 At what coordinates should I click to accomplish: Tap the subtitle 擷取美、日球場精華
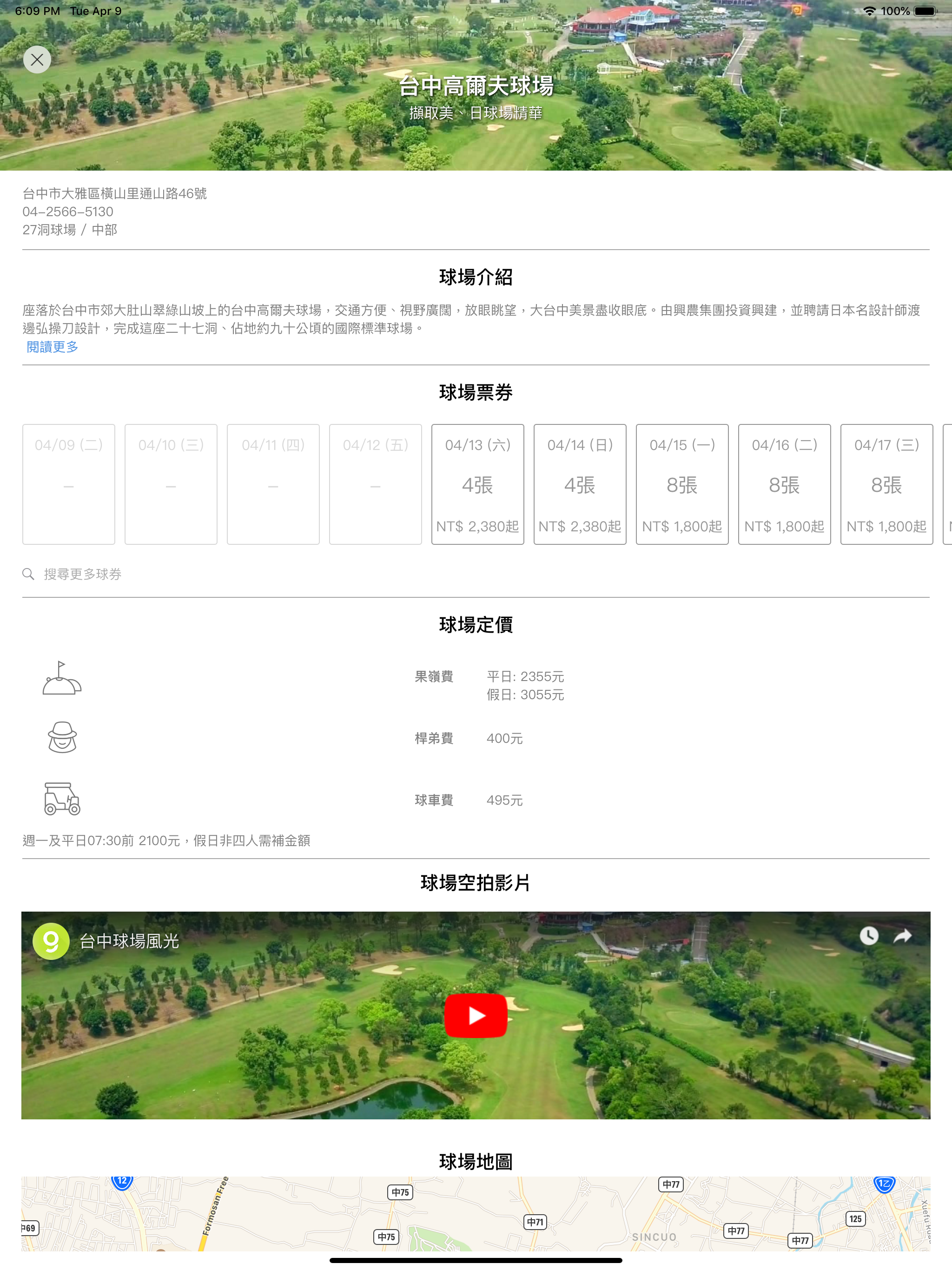[476, 113]
